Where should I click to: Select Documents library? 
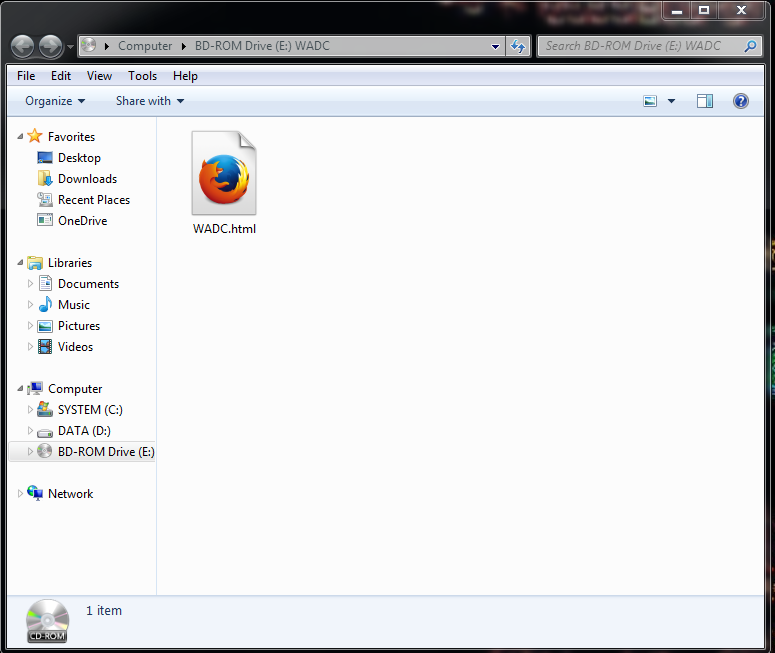point(88,284)
